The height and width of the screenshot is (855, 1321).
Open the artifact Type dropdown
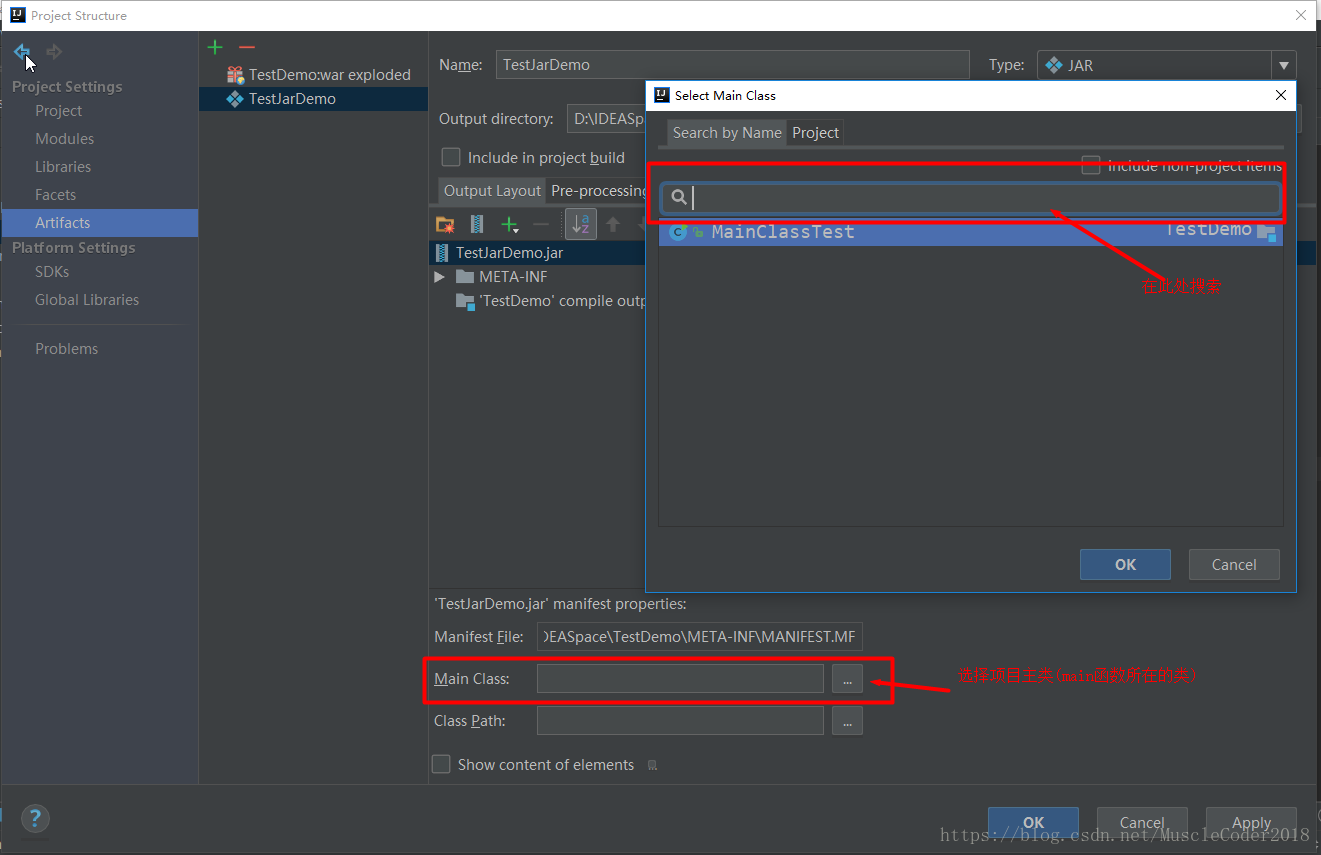point(1284,65)
